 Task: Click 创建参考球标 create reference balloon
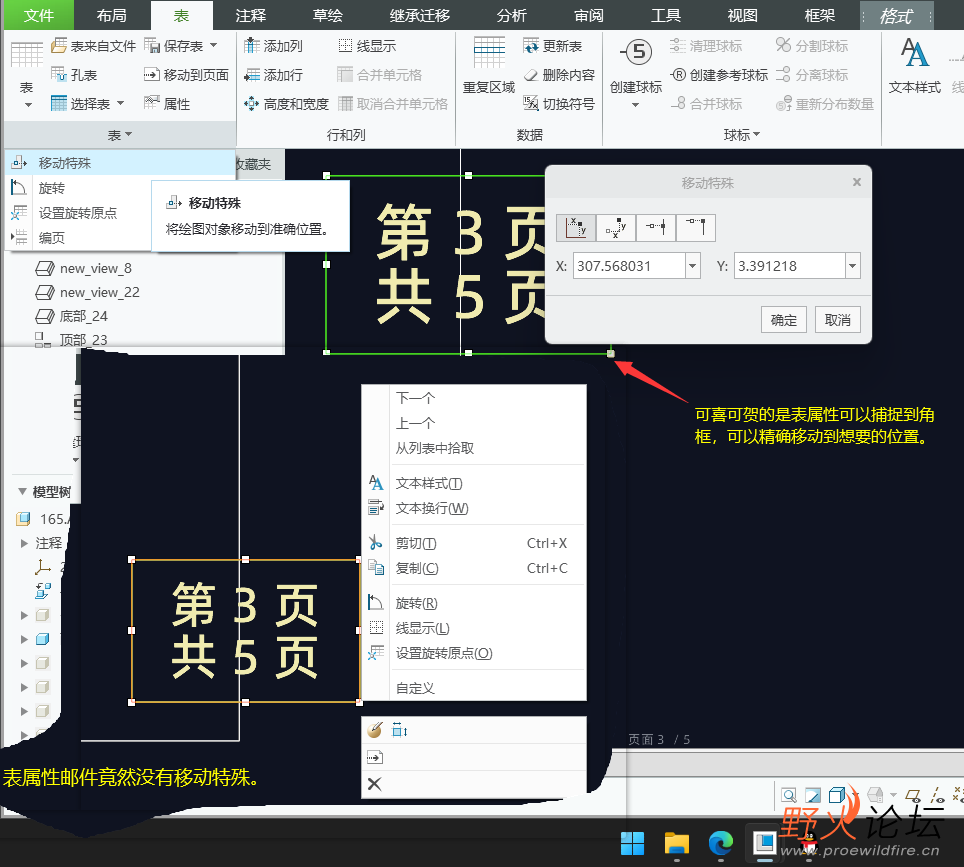point(719,75)
